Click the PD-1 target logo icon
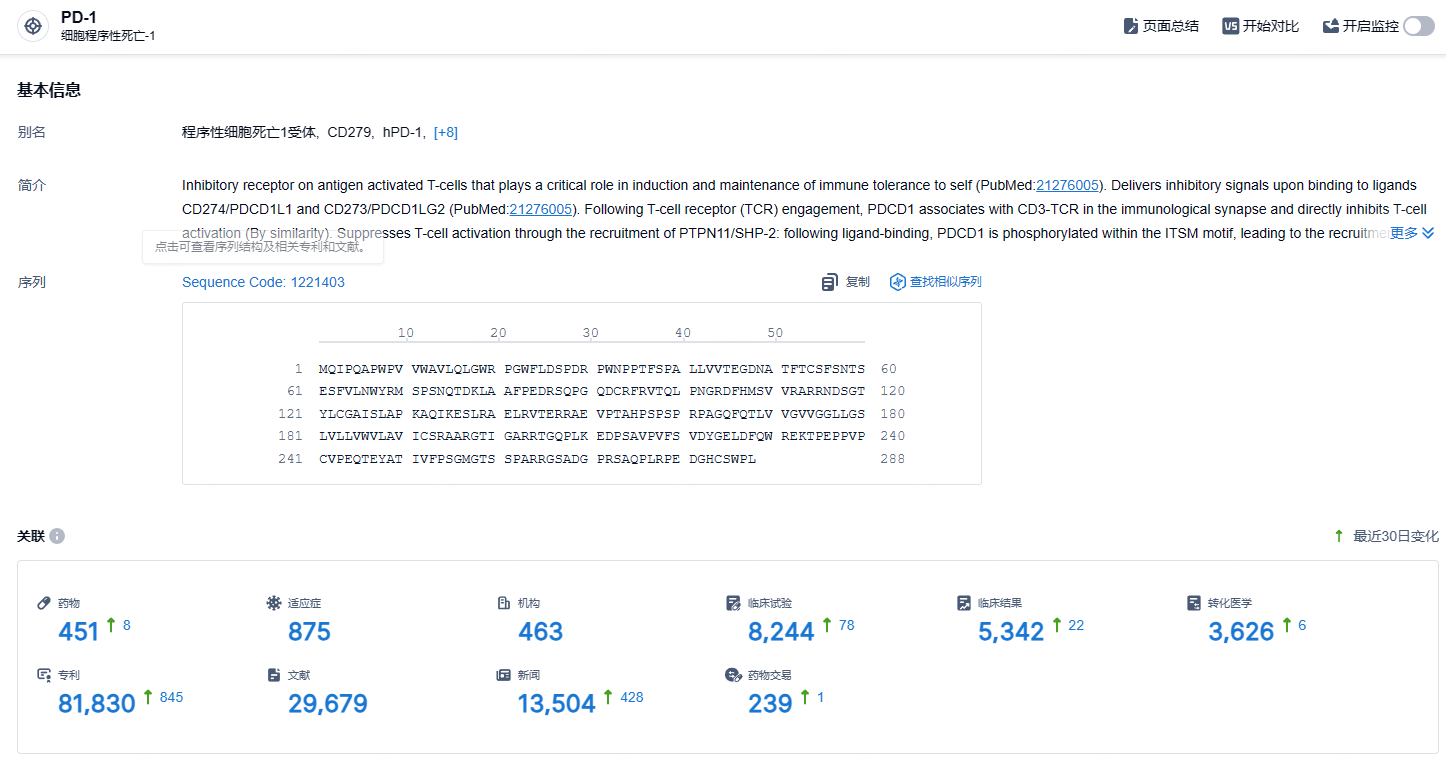1446x760 pixels. pyautogui.click(x=33, y=26)
